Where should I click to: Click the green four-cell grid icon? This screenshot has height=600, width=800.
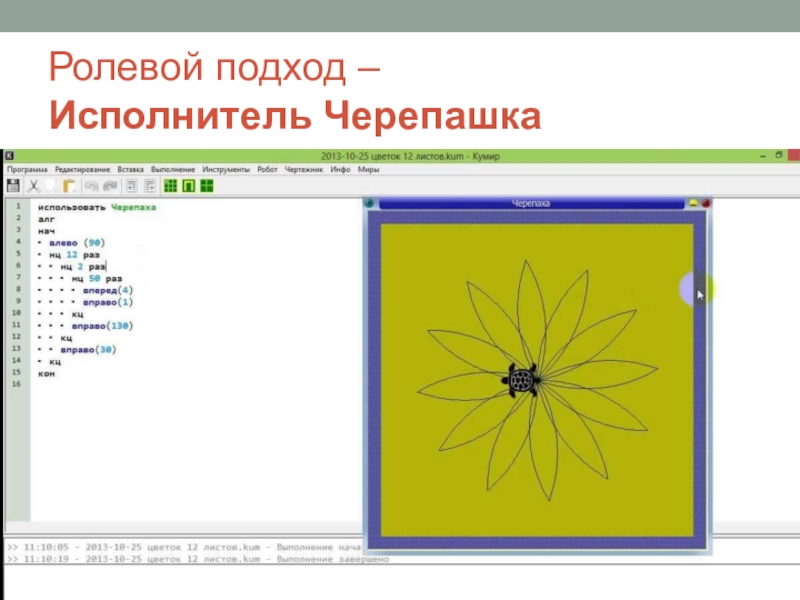tap(207, 186)
